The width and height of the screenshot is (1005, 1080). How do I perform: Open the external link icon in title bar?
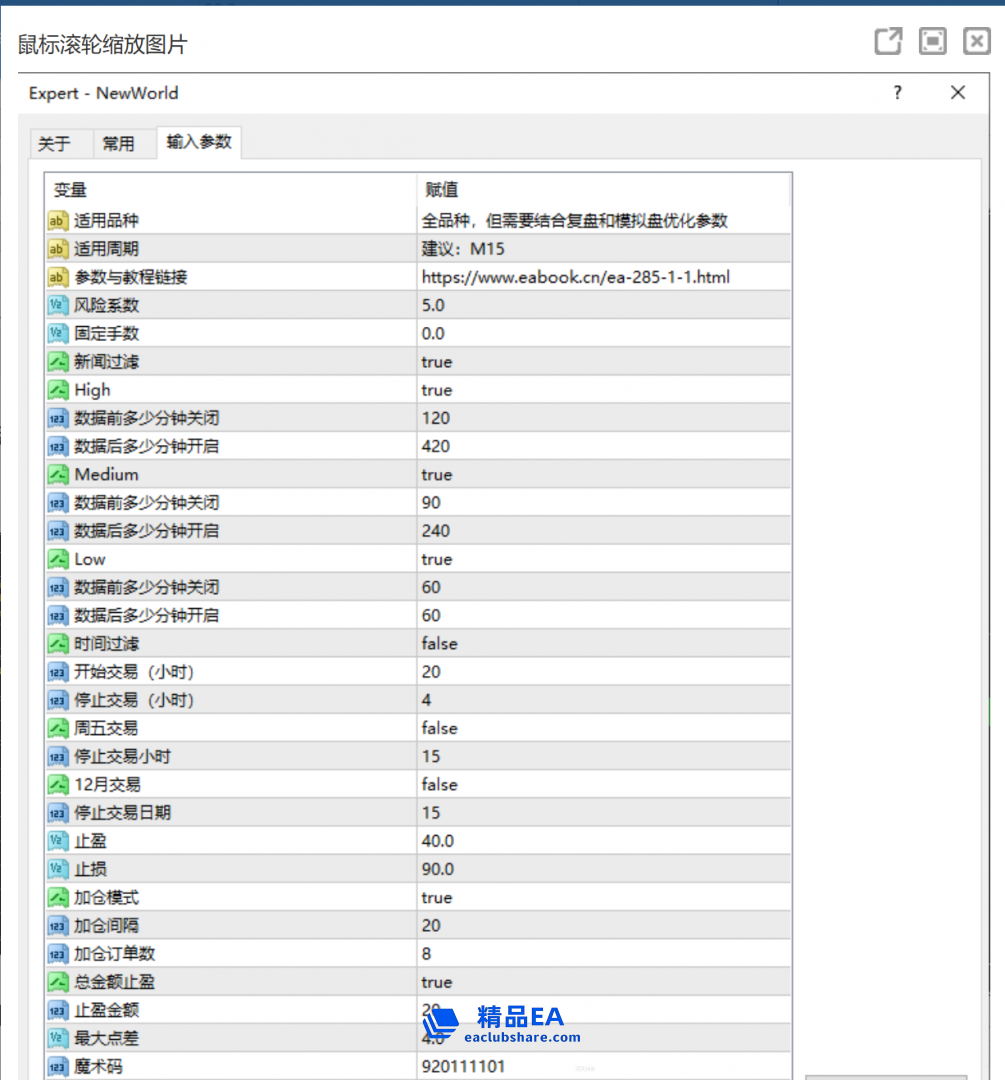point(887,41)
